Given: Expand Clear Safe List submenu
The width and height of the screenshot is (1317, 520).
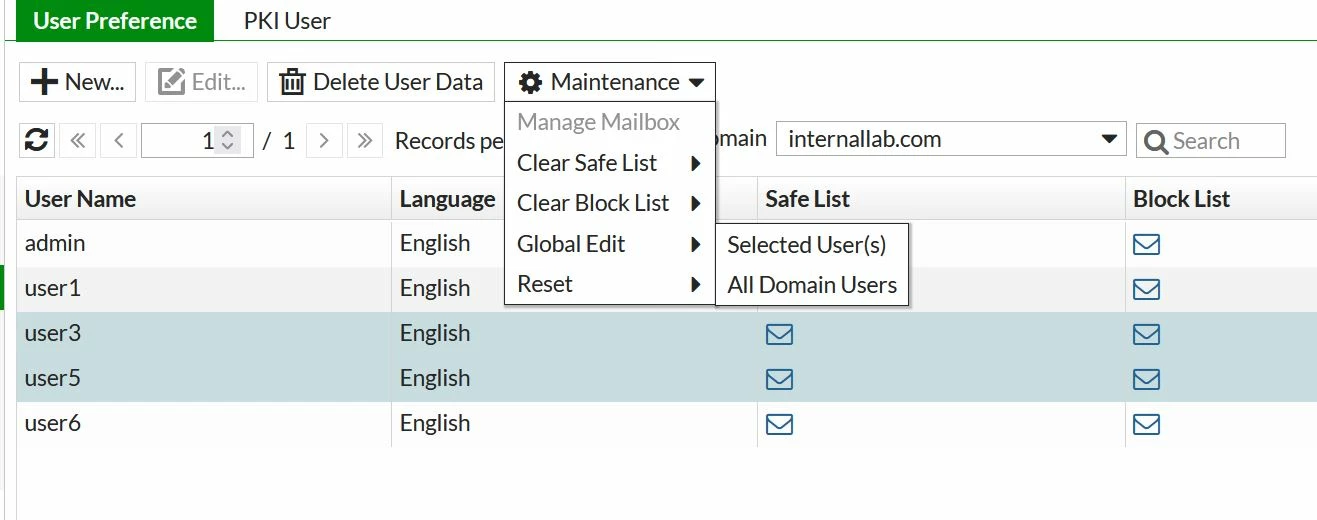Looking at the screenshot, I should point(610,163).
